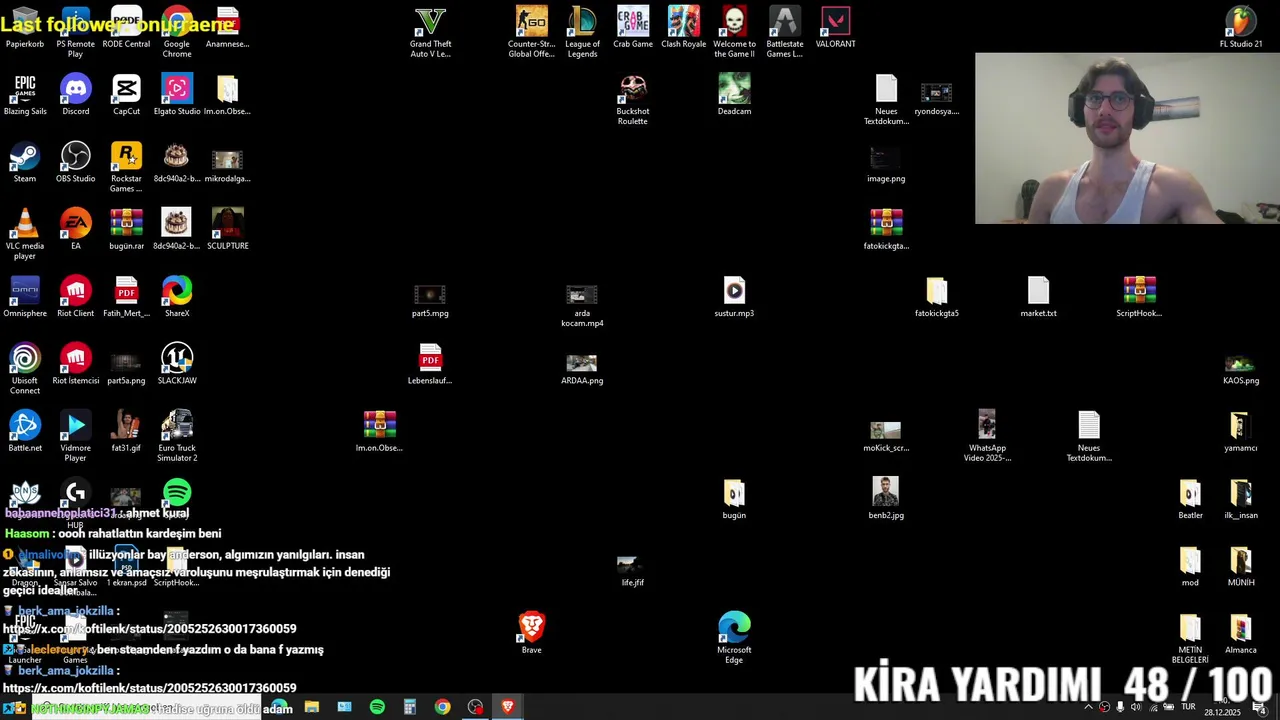Open Euro Truck Simulator 2 shortcut
Viewport: 1280px width, 720px height.
click(177, 435)
